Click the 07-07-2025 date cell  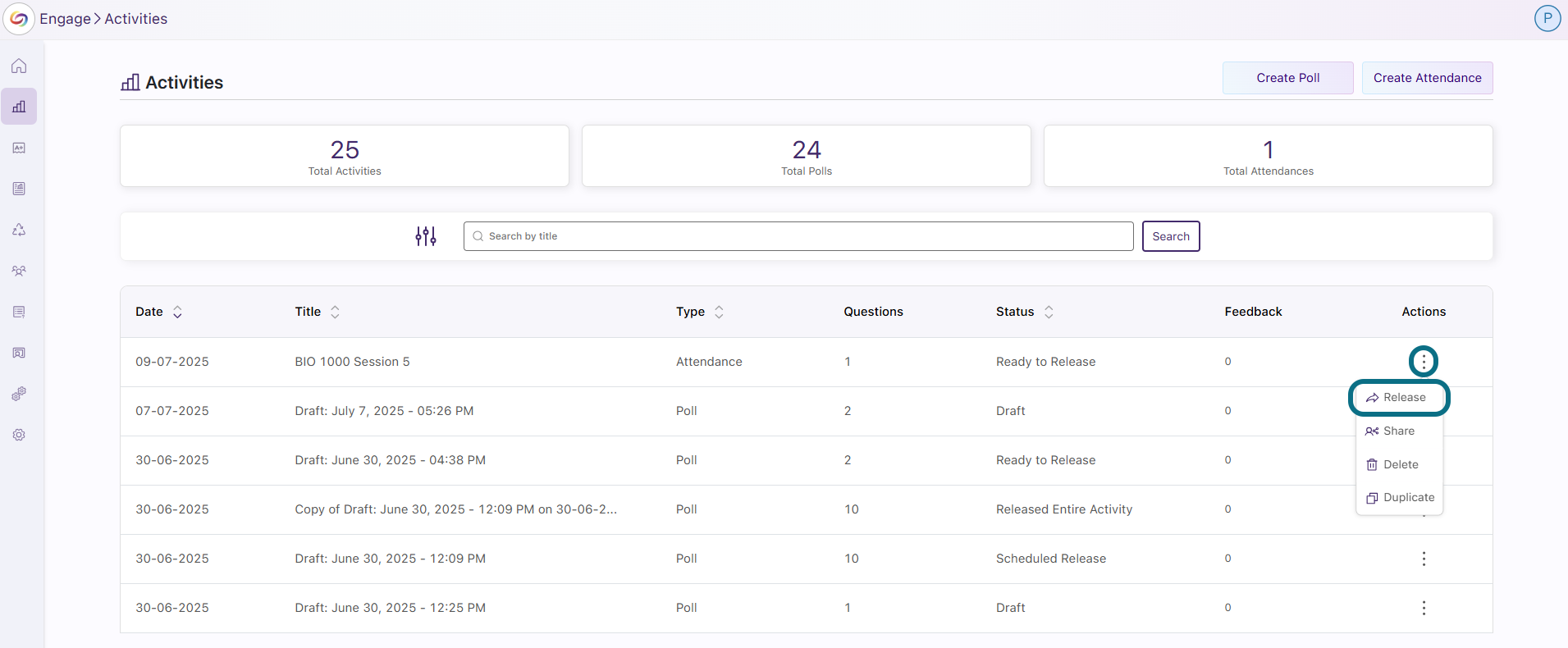(172, 411)
